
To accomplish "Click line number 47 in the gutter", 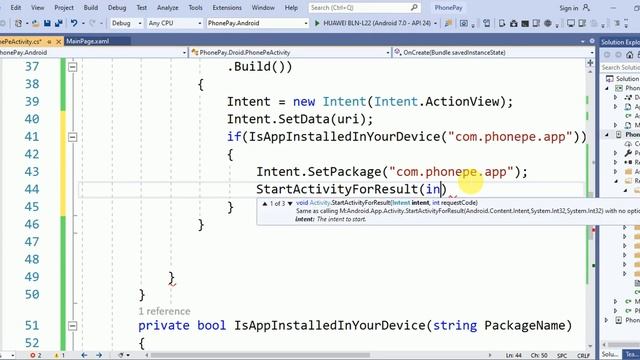I will [x=32, y=242].
